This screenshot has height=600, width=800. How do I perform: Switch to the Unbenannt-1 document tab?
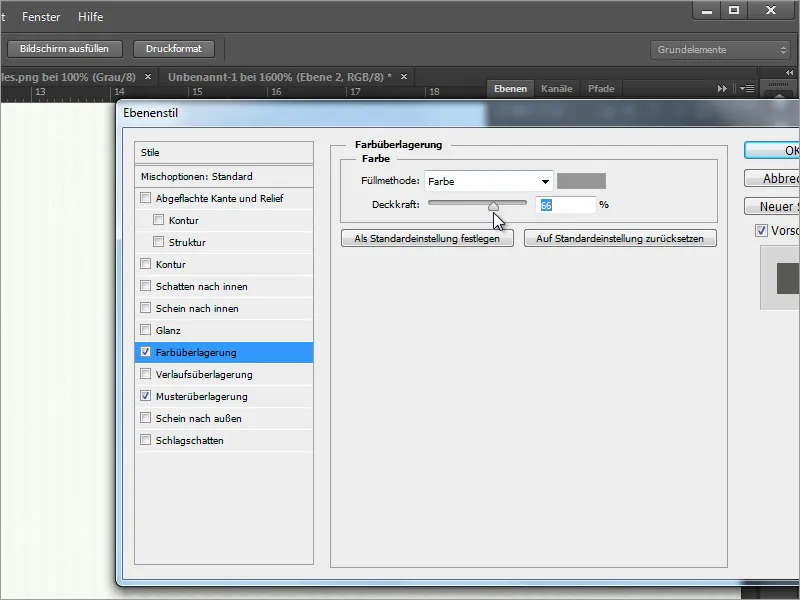tap(280, 77)
